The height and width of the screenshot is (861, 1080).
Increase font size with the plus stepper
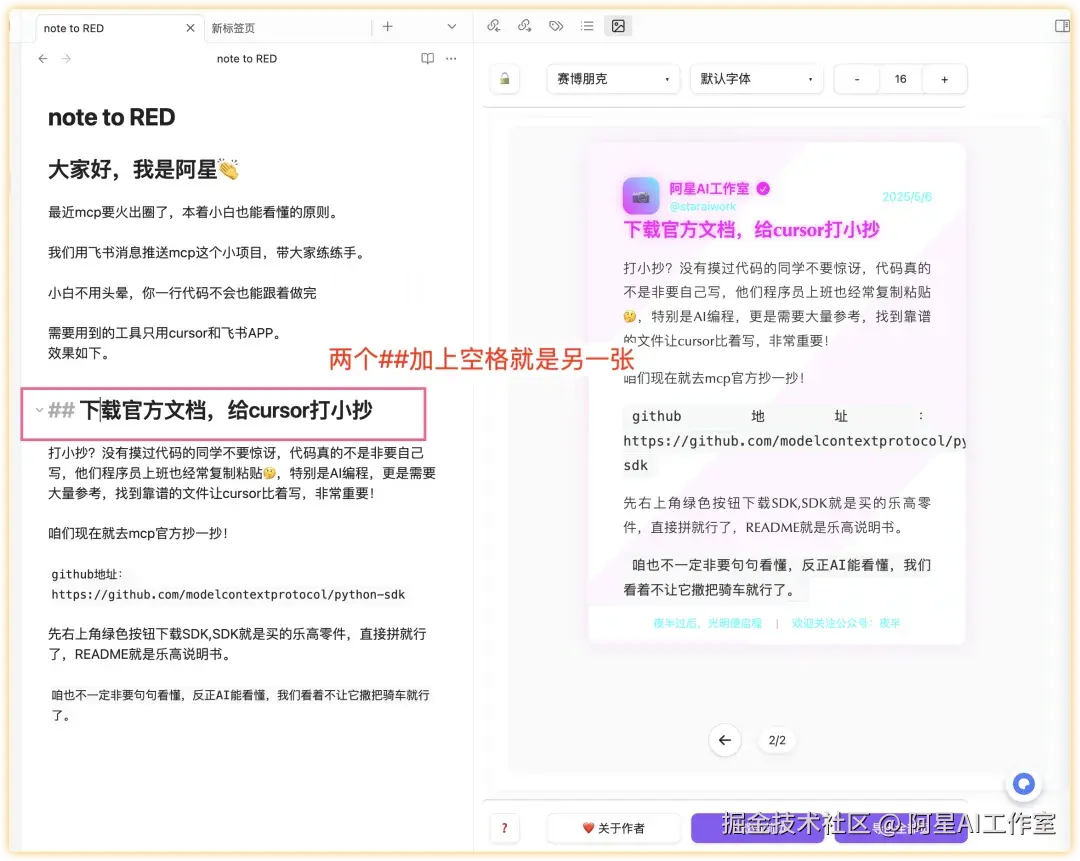coord(944,78)
